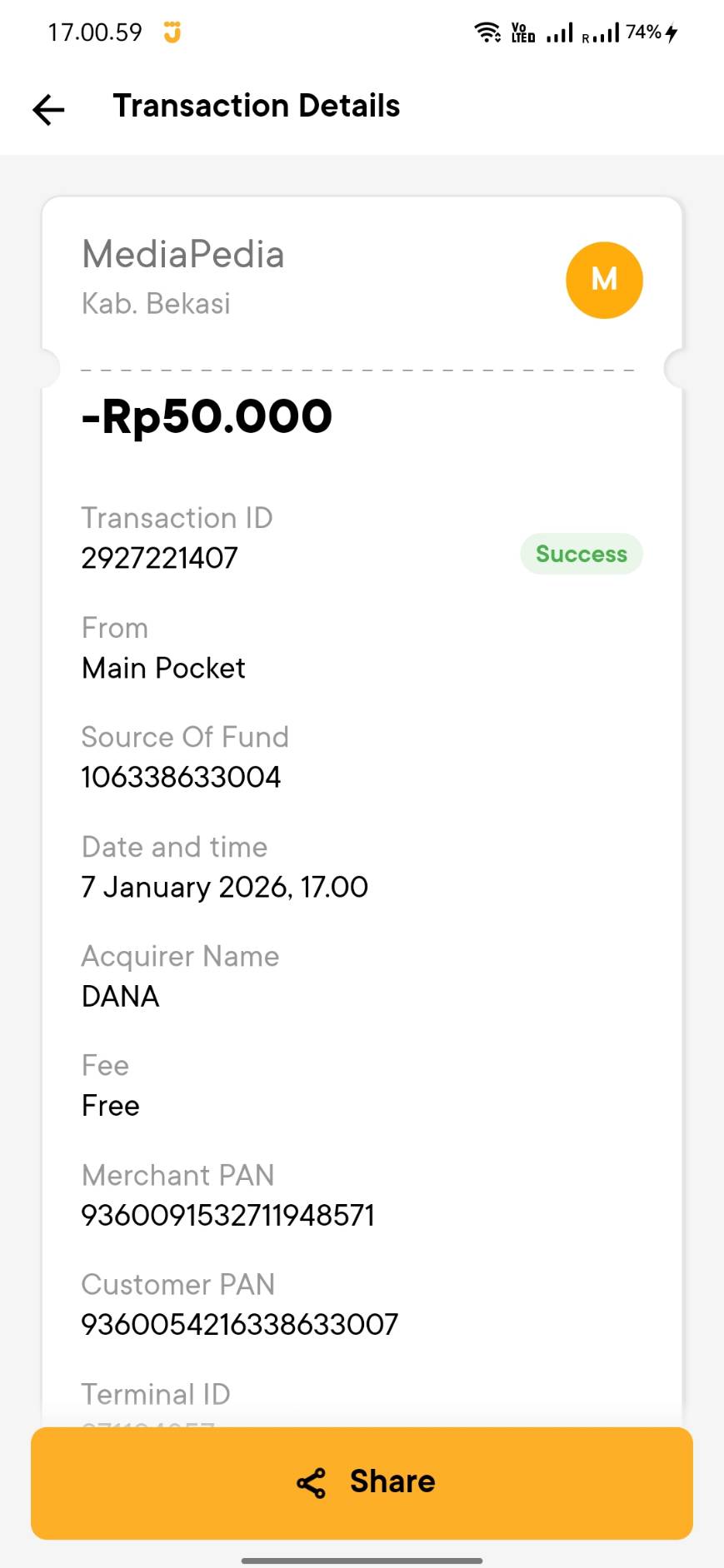Tap the Source Of Fund account number
724x1568 pixels.
(x=181, y=777)
